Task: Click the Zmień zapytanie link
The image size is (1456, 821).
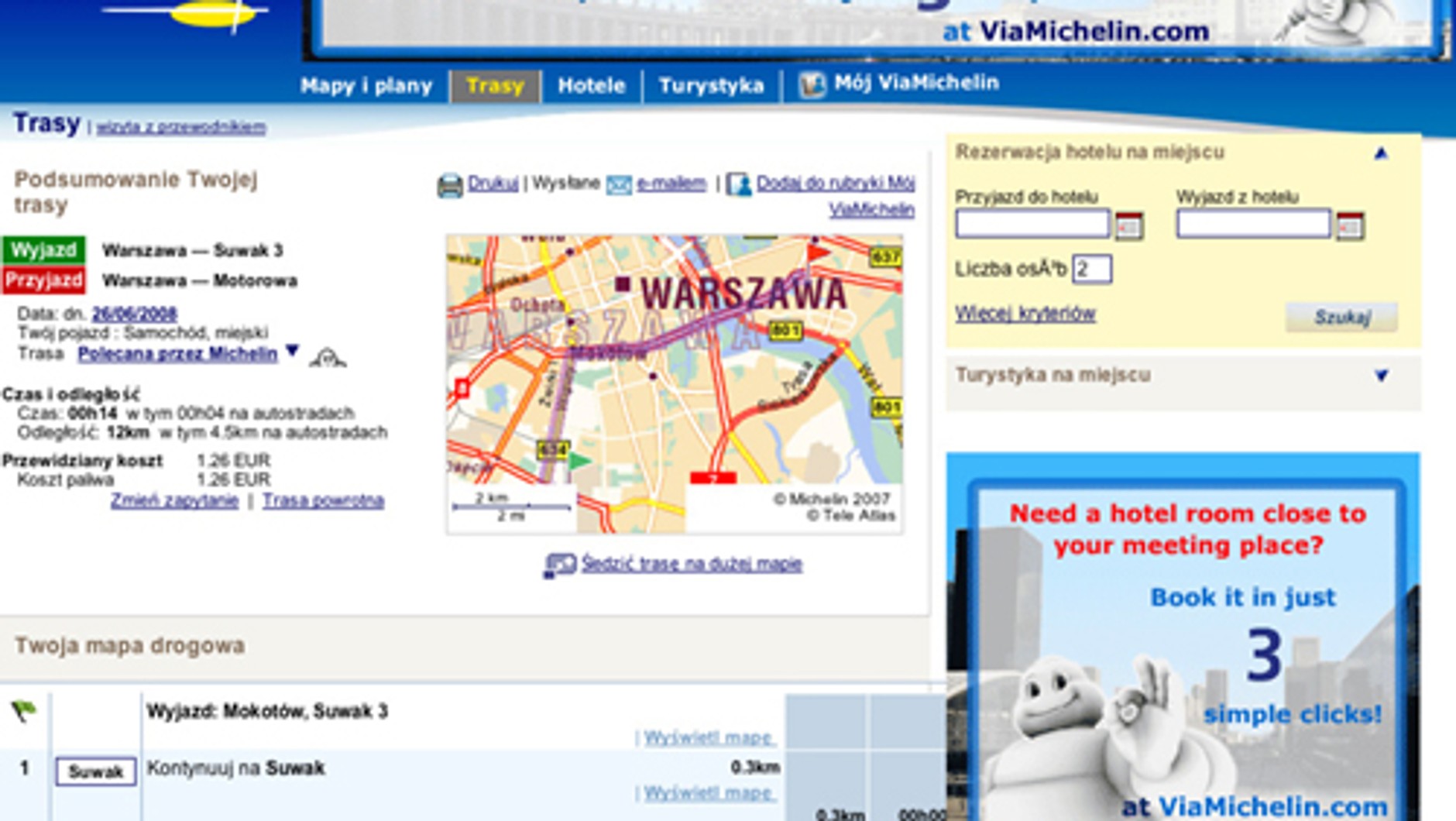Action: [x=174, y=500]
